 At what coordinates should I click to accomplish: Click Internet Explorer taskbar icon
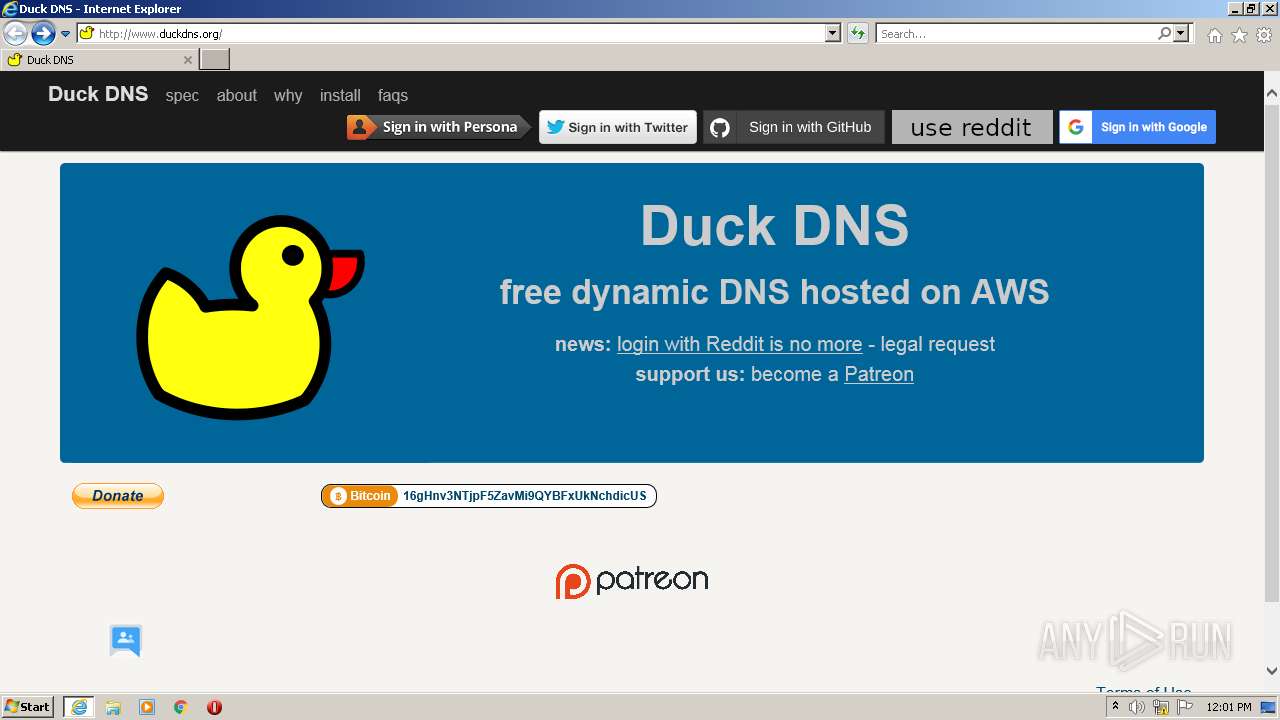[x=79, y=707]
